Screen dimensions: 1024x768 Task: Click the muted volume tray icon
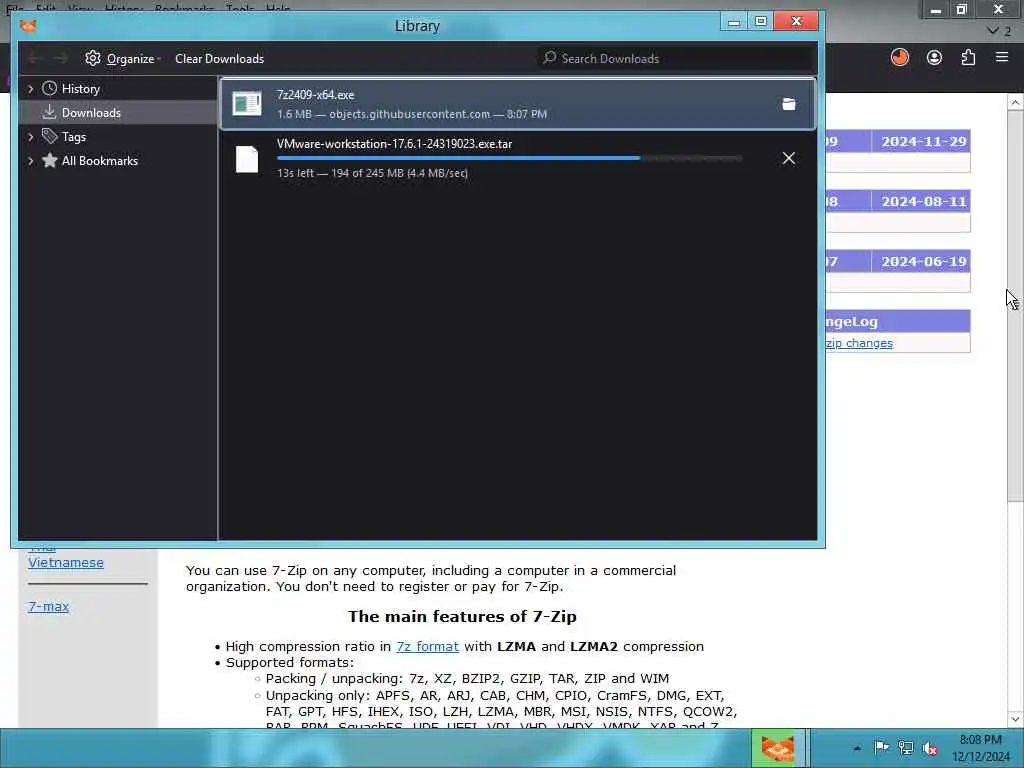click(x=930, y=748)
